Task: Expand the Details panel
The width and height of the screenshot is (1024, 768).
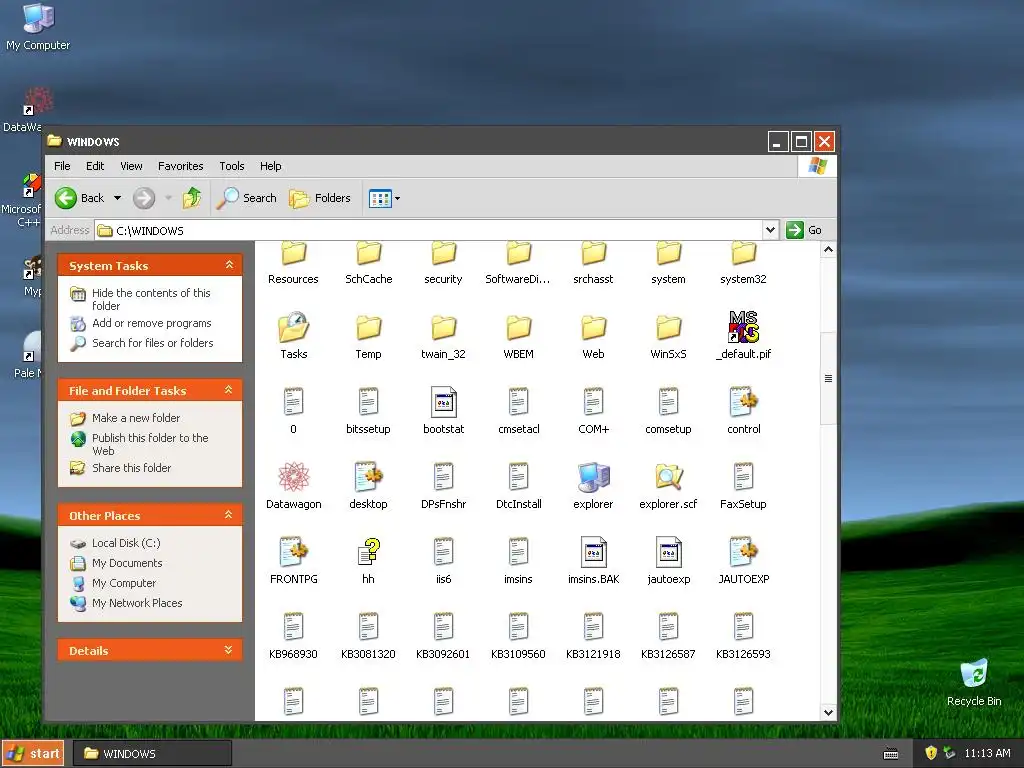Action: point(229,650)
